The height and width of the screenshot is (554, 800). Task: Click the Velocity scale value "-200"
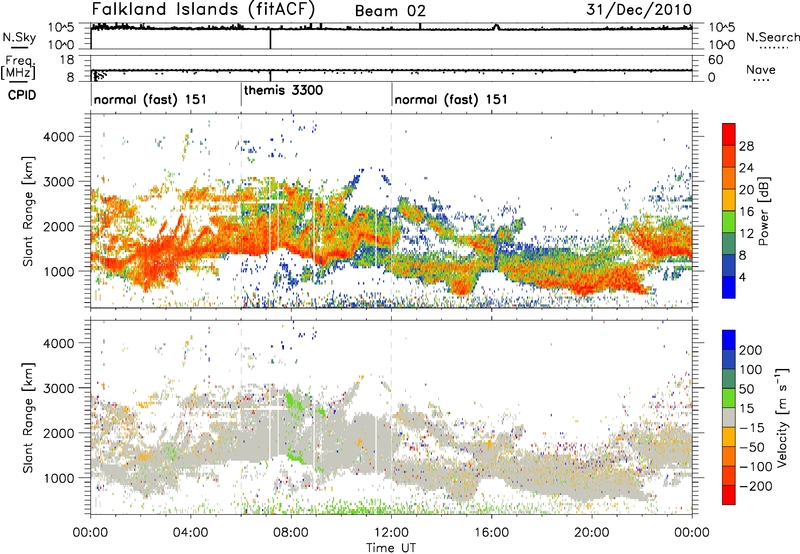(755, 486)
